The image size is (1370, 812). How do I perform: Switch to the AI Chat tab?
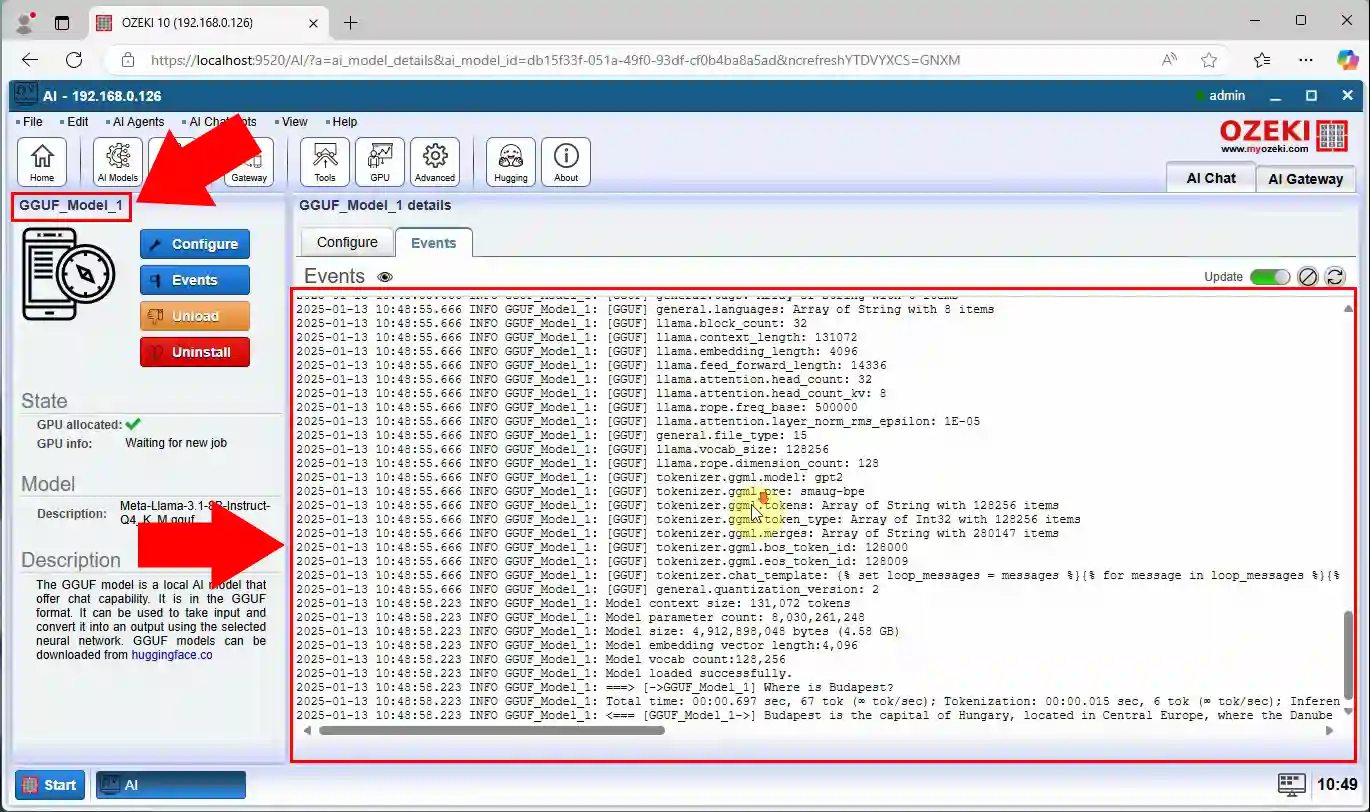[x=1211, y=178]
